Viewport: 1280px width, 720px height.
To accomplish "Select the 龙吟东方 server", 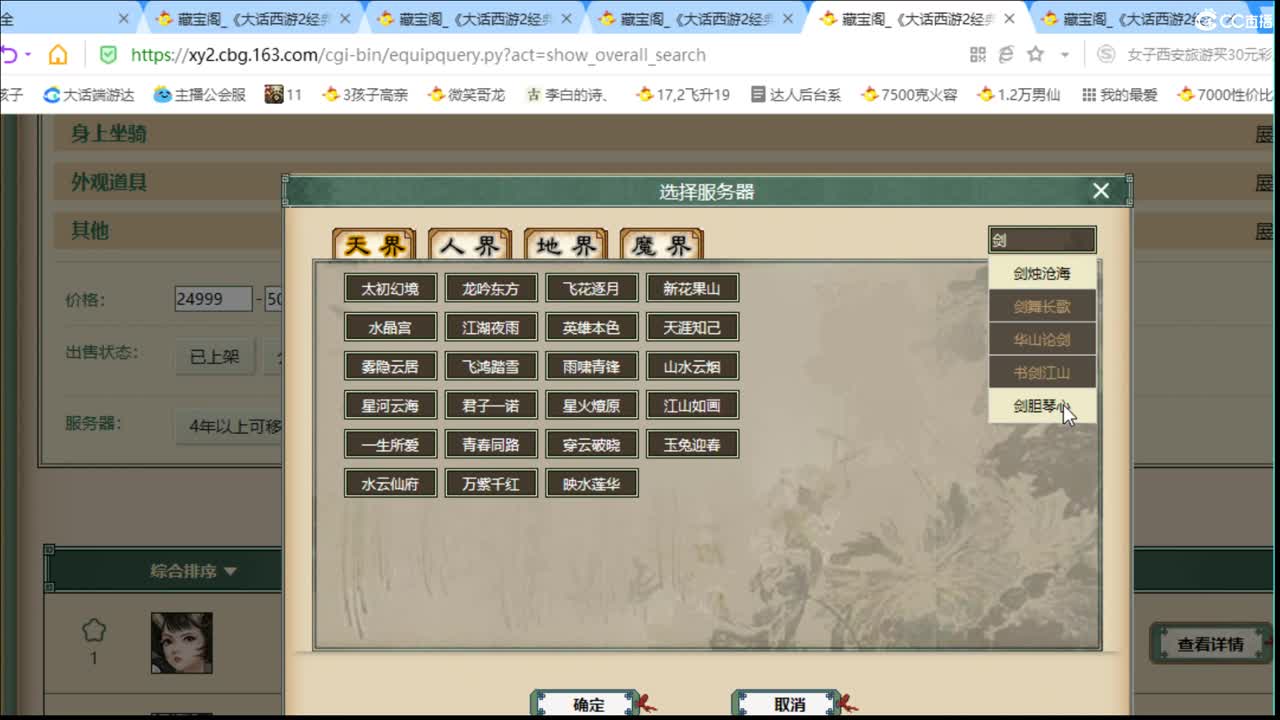I will [x=491, y=288].
